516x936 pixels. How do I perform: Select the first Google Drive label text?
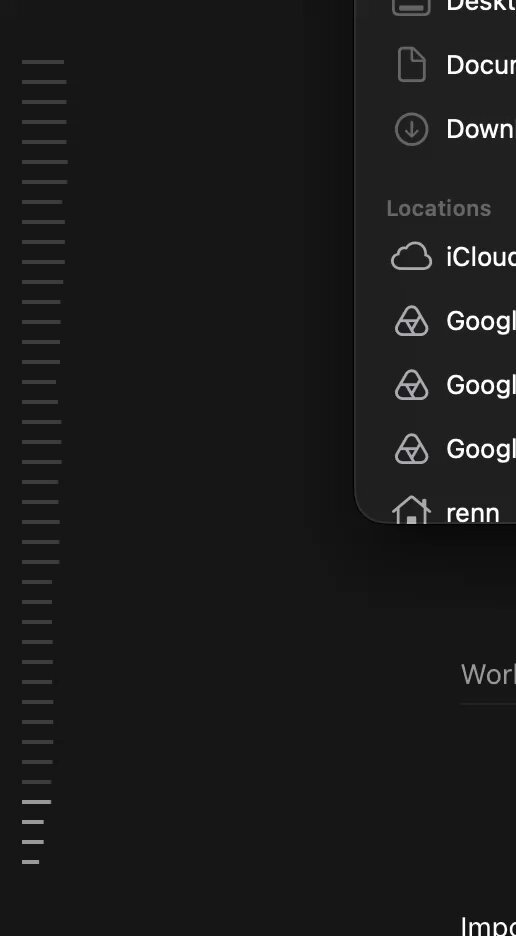[x=481, y=321]
